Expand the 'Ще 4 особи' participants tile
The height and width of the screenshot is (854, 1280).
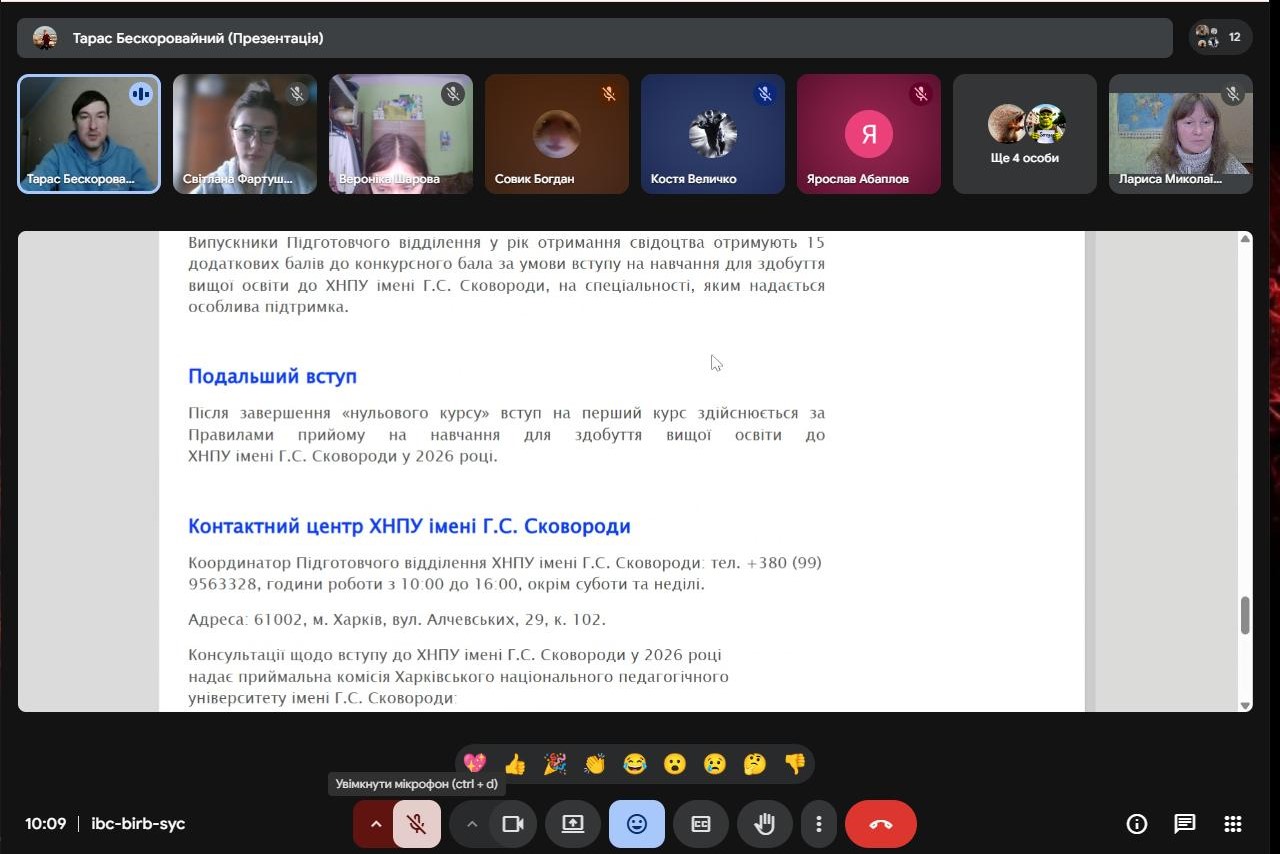click(x=1024, y=134)
